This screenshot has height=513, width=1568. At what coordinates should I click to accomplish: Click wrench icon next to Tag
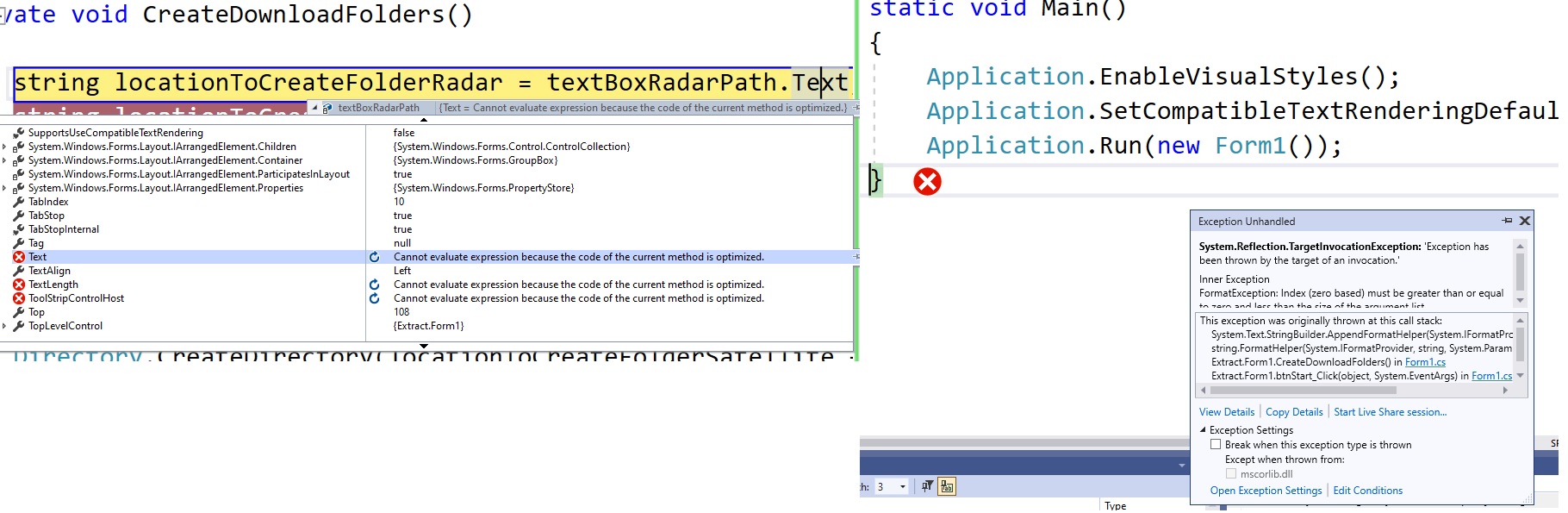(19, 243)
